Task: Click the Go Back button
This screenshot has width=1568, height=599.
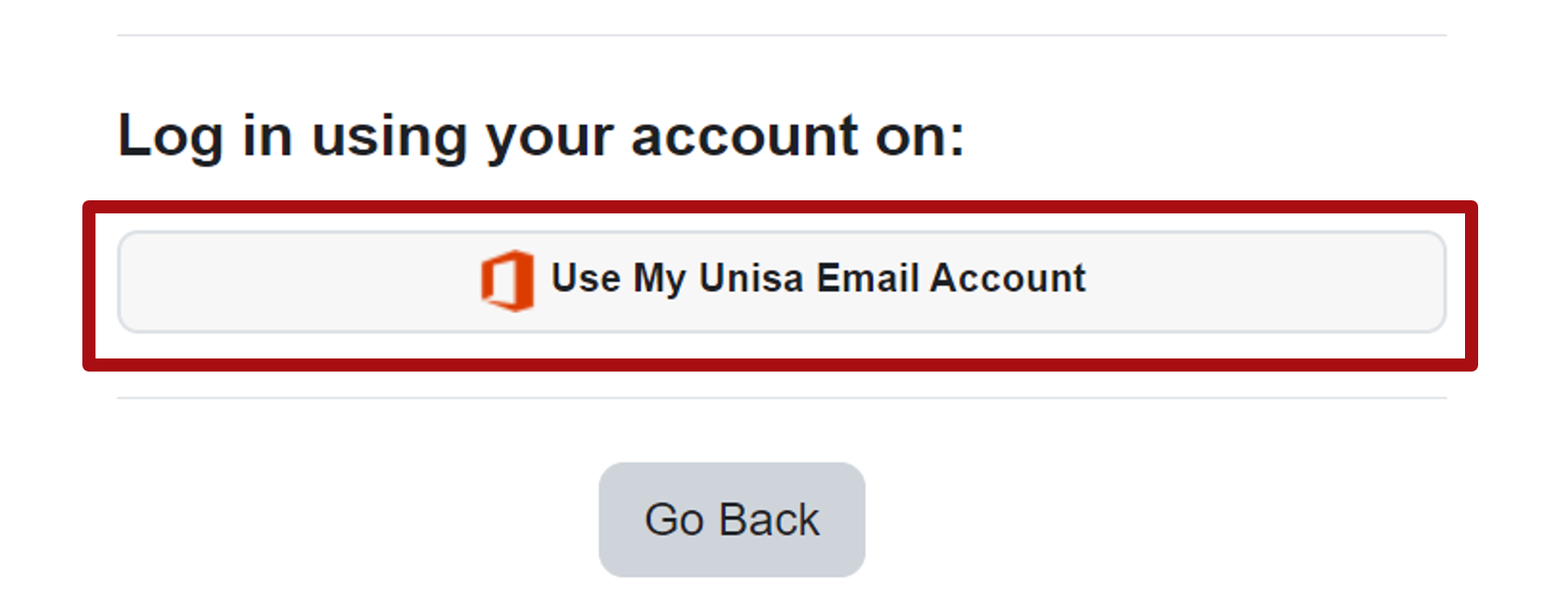Action: 732,519
